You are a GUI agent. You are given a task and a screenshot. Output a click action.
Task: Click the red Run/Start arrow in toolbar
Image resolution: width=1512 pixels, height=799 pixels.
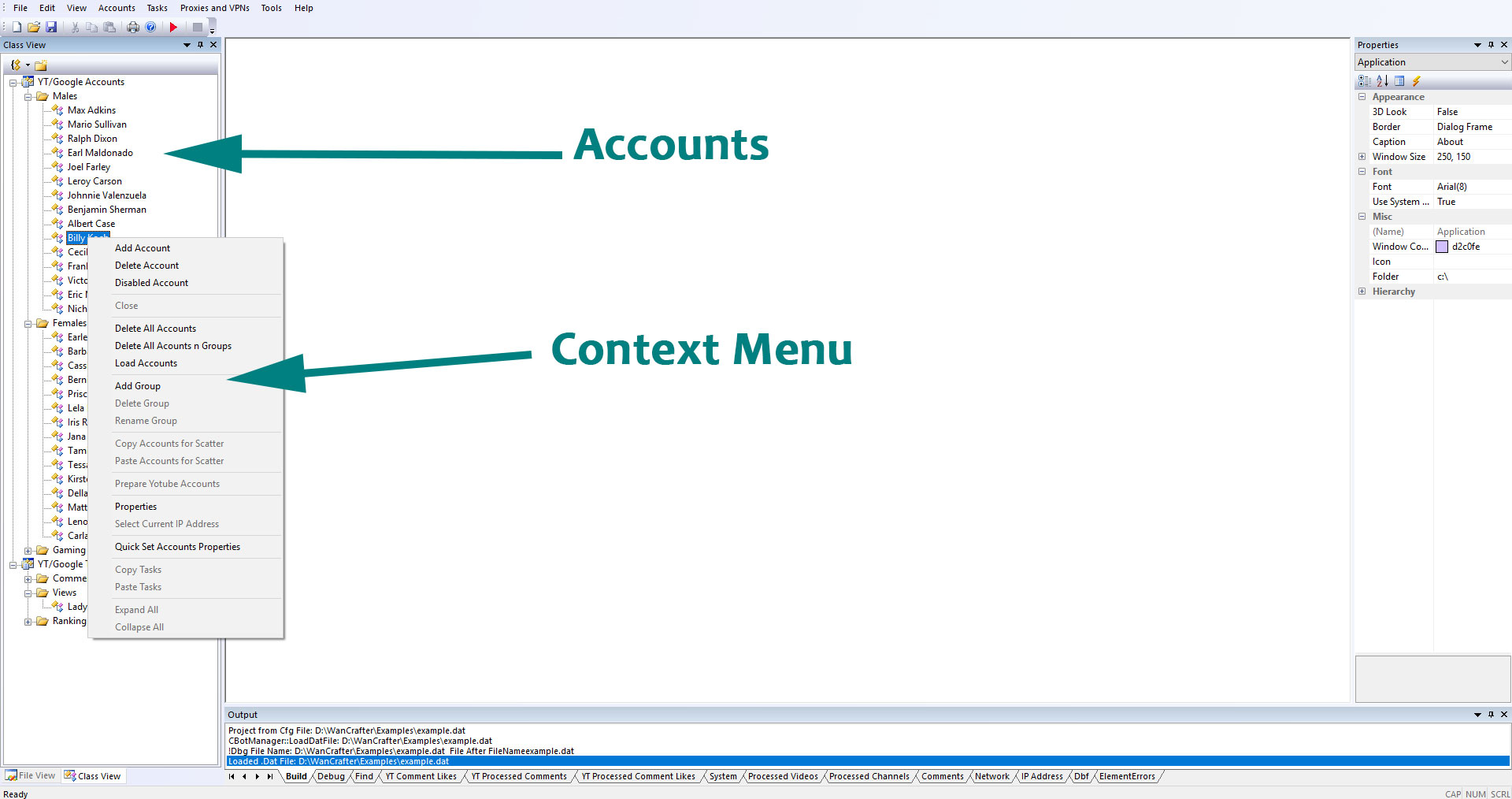click(173, 27)
